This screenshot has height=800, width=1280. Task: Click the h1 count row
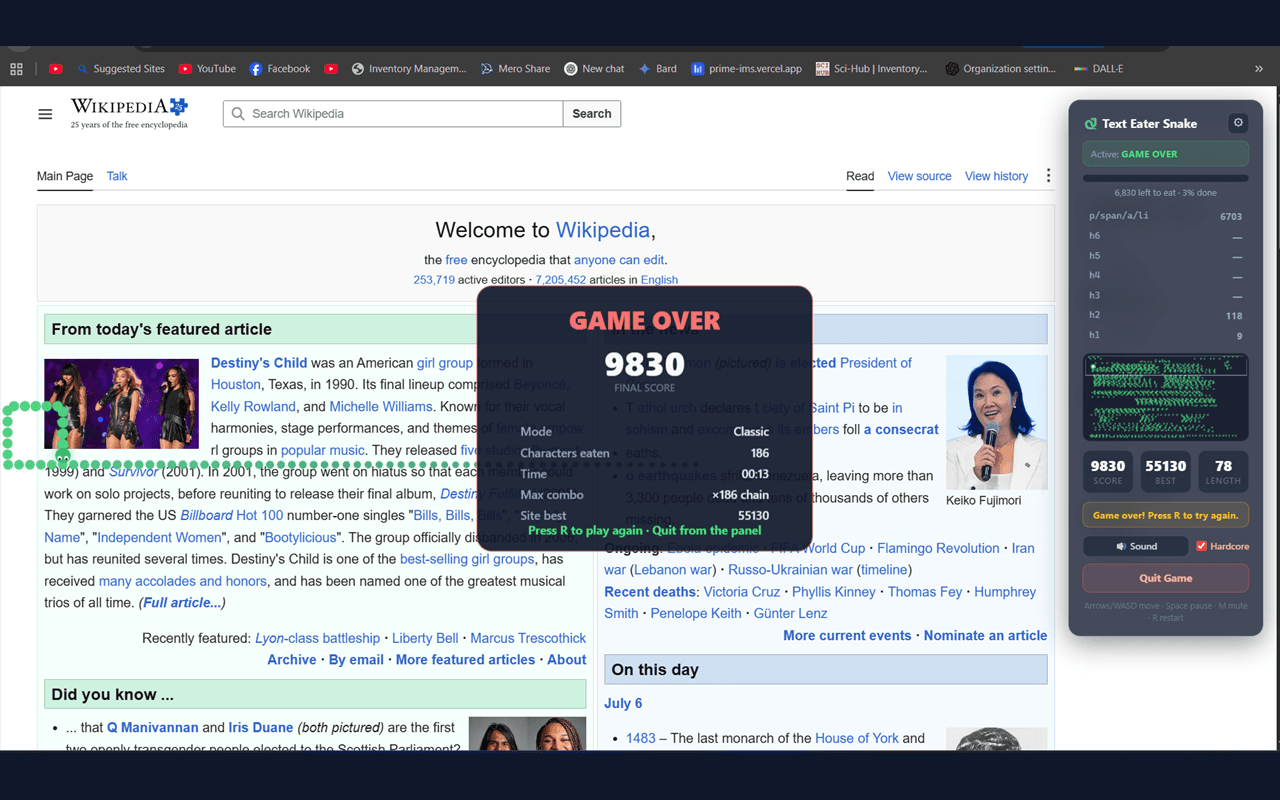pos(1165,335)
